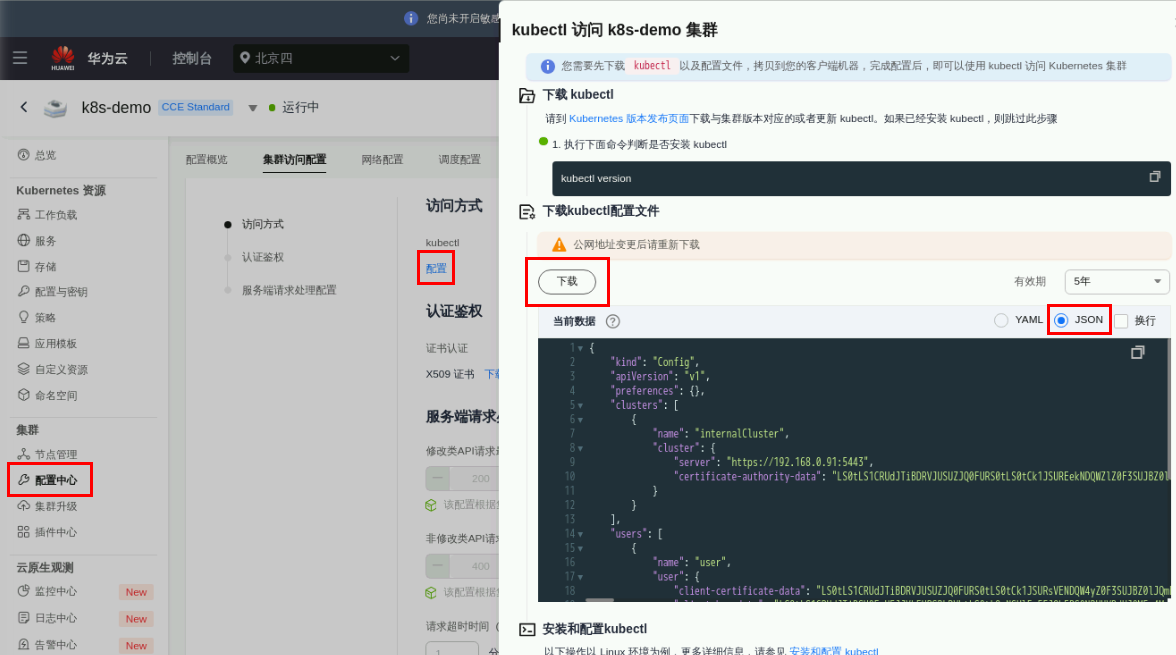Open 安装和配置 kubectl link
Viewport: 1176px width, 655px height.
(833, 650)
